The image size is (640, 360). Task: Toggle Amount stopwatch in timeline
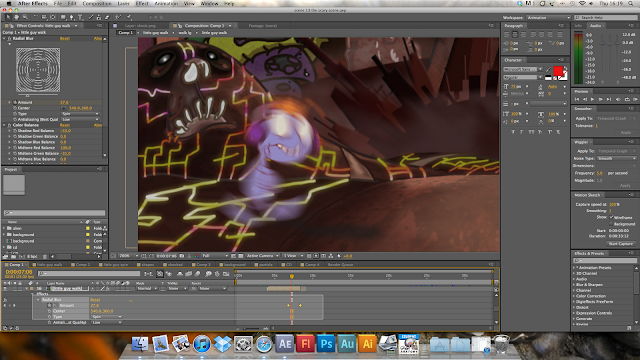(49, 305)
